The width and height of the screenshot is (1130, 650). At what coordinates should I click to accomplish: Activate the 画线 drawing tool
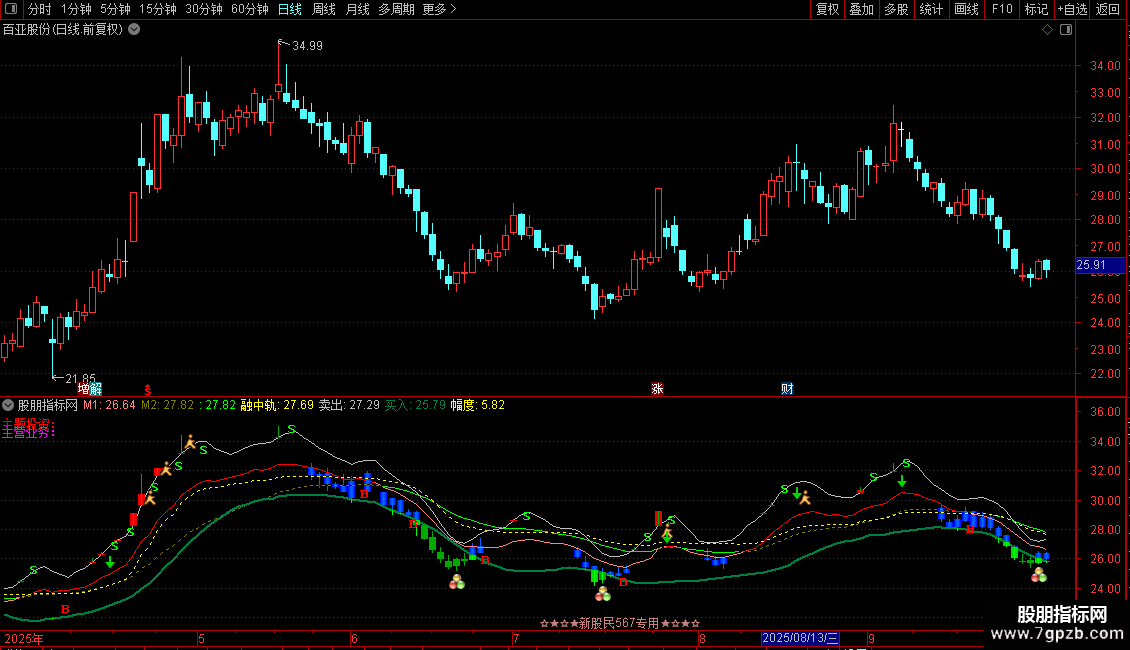(x=966, y=9)
